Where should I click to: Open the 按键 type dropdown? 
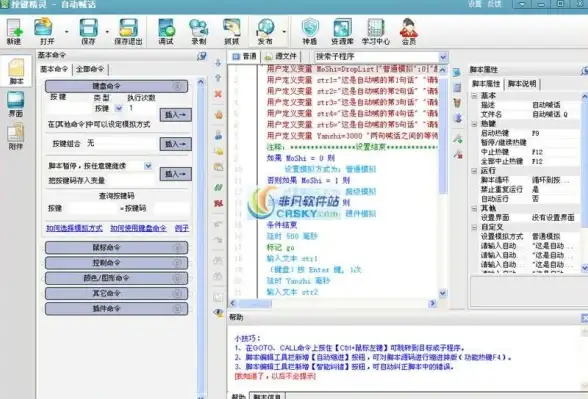119,108
